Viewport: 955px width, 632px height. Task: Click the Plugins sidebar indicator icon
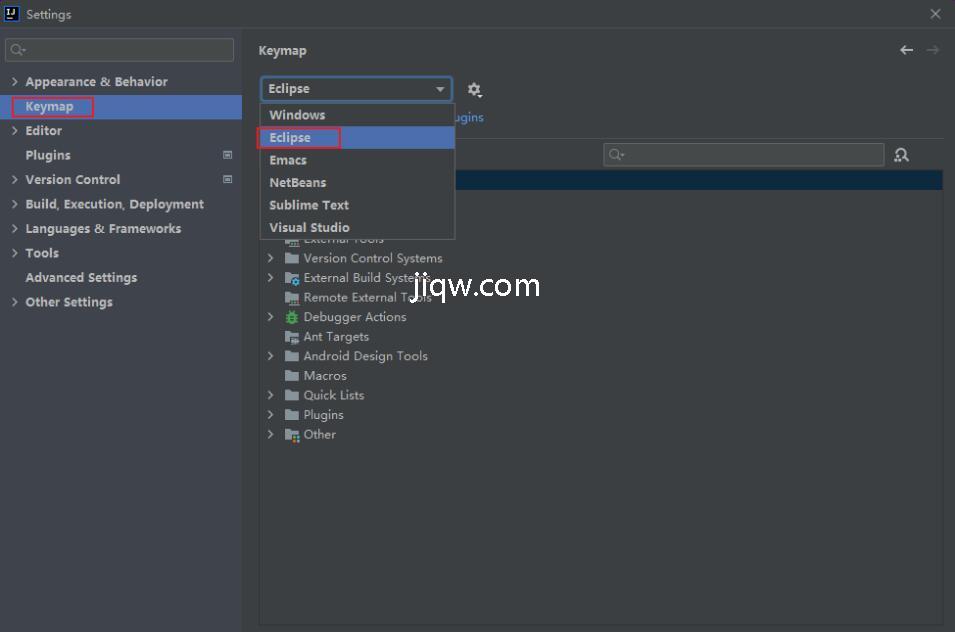click(227, 155)
